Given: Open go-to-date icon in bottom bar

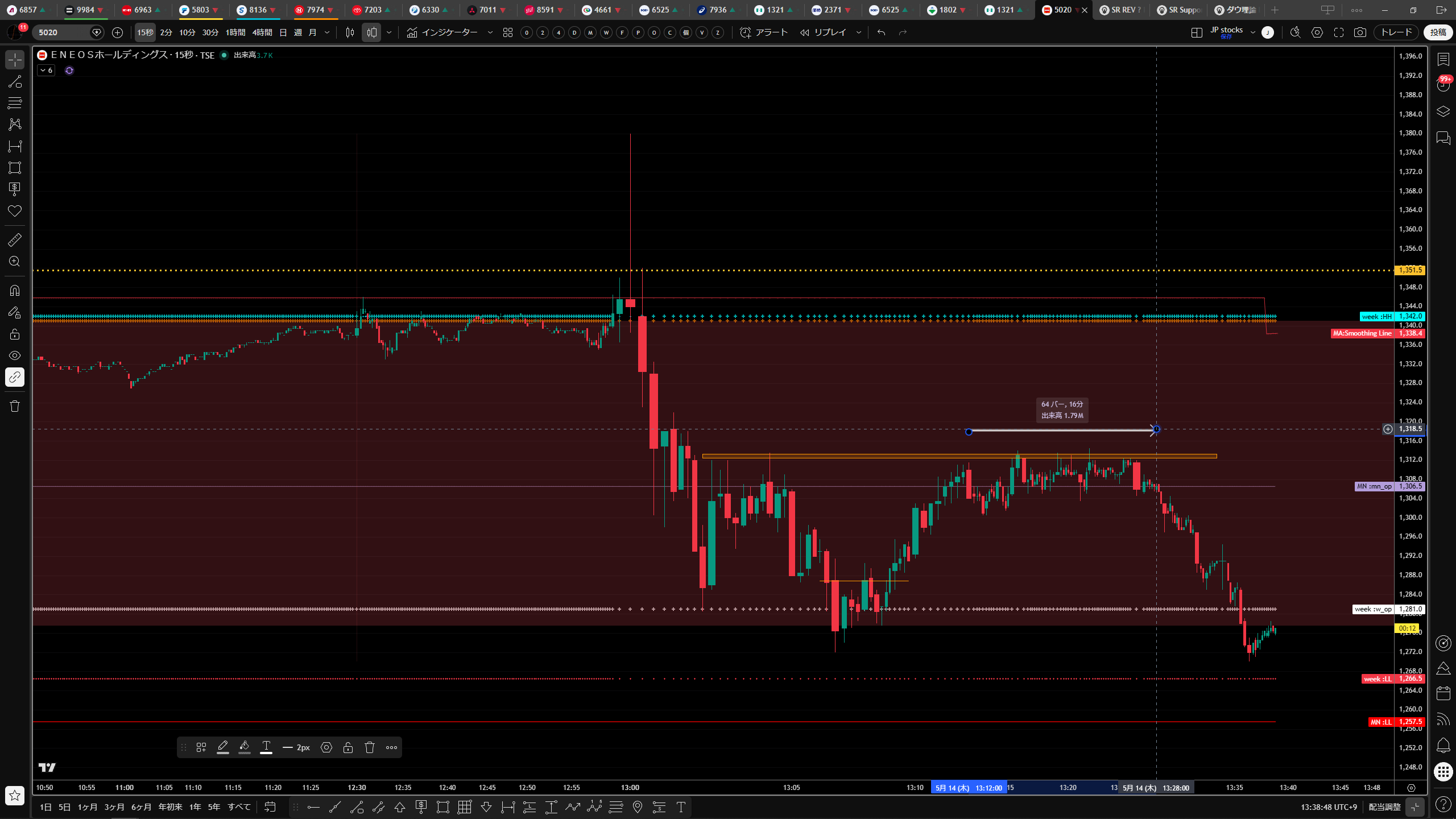Looking at the screenshot, I should pos(270,807).
